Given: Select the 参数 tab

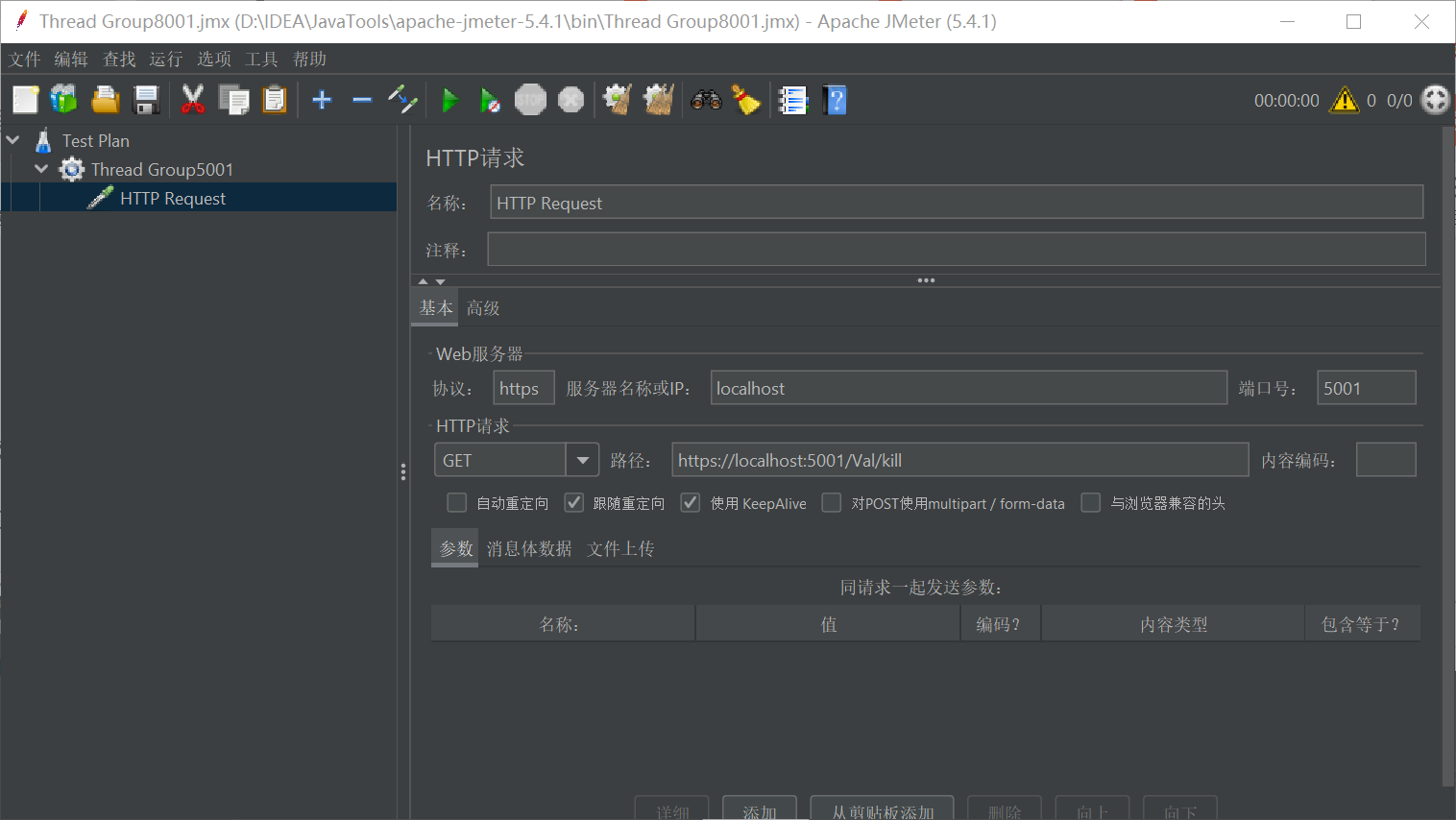Looking at the screenshot, I should pyautogui.click(x=455, y=548).
